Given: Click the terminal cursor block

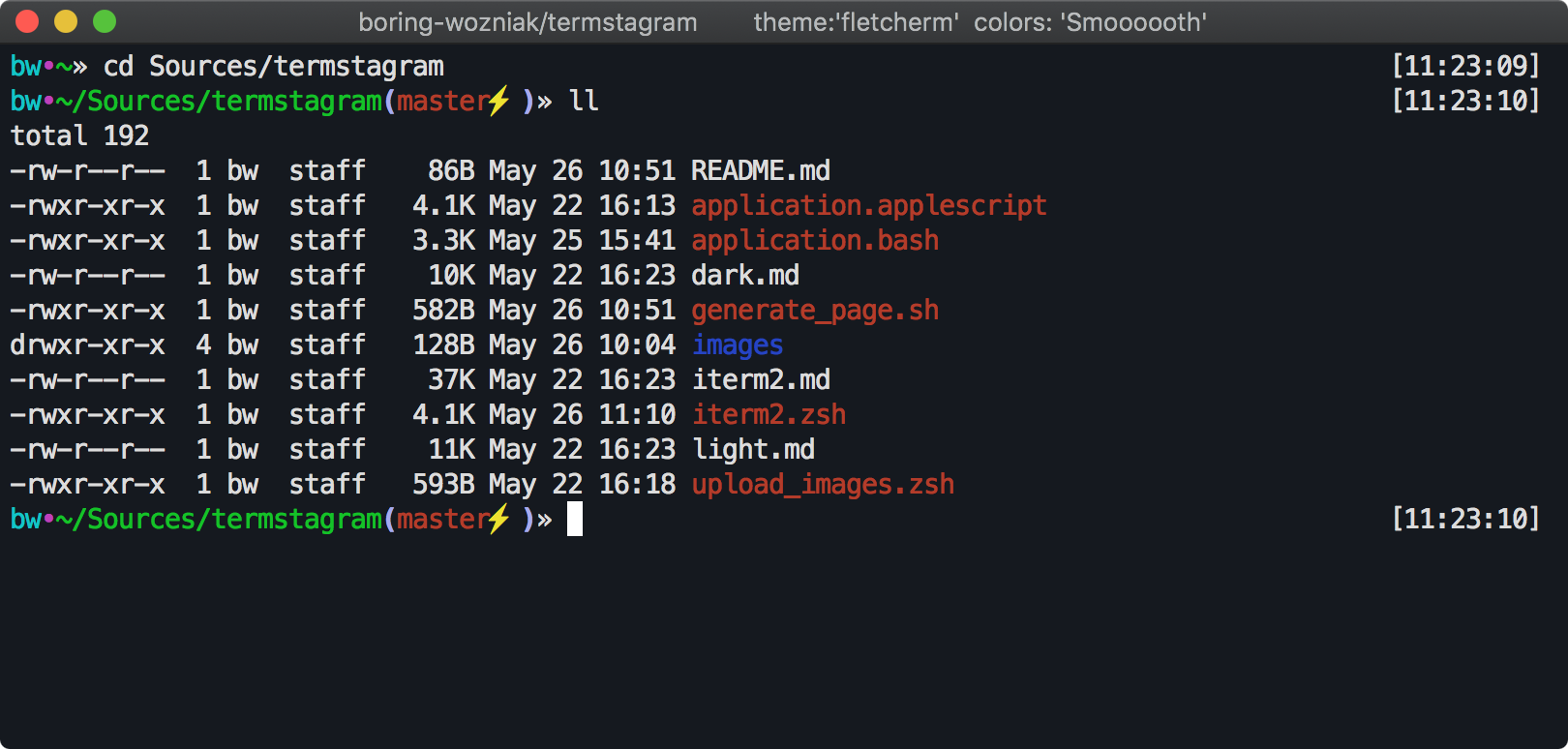Looking at the screenshot, I should 575,519.
